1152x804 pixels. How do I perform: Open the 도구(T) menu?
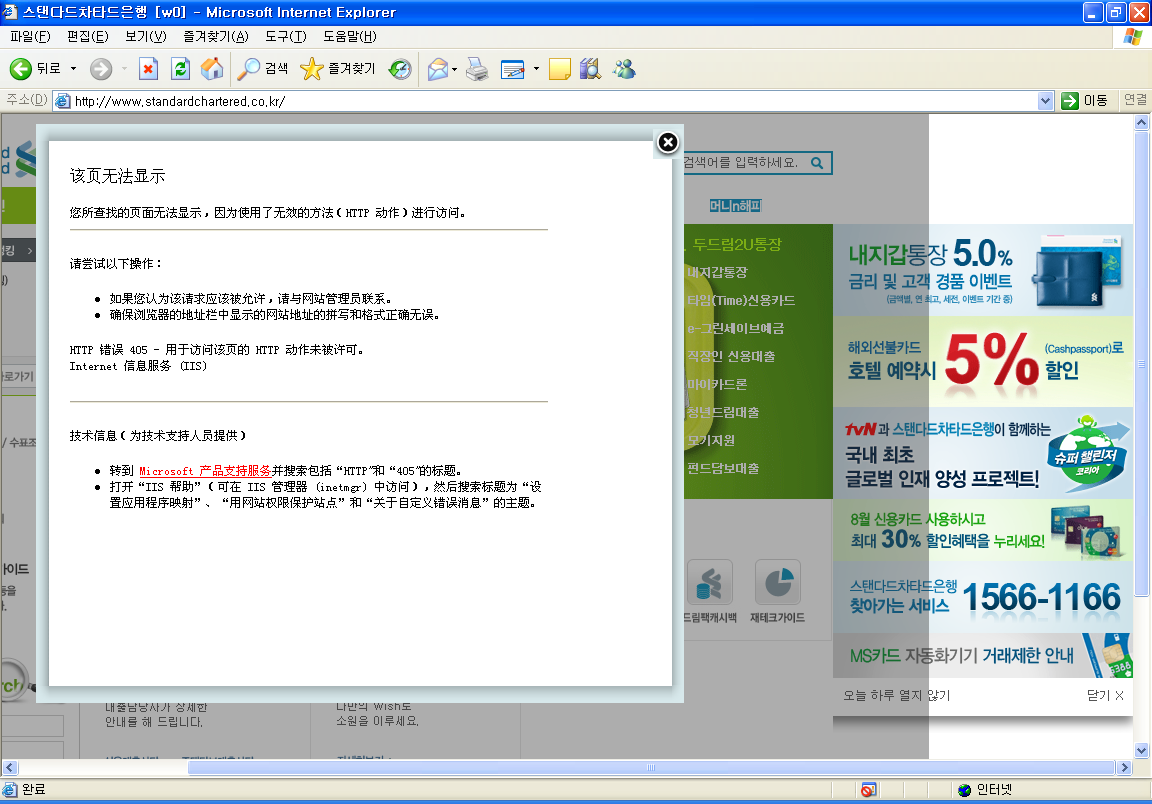286,36
